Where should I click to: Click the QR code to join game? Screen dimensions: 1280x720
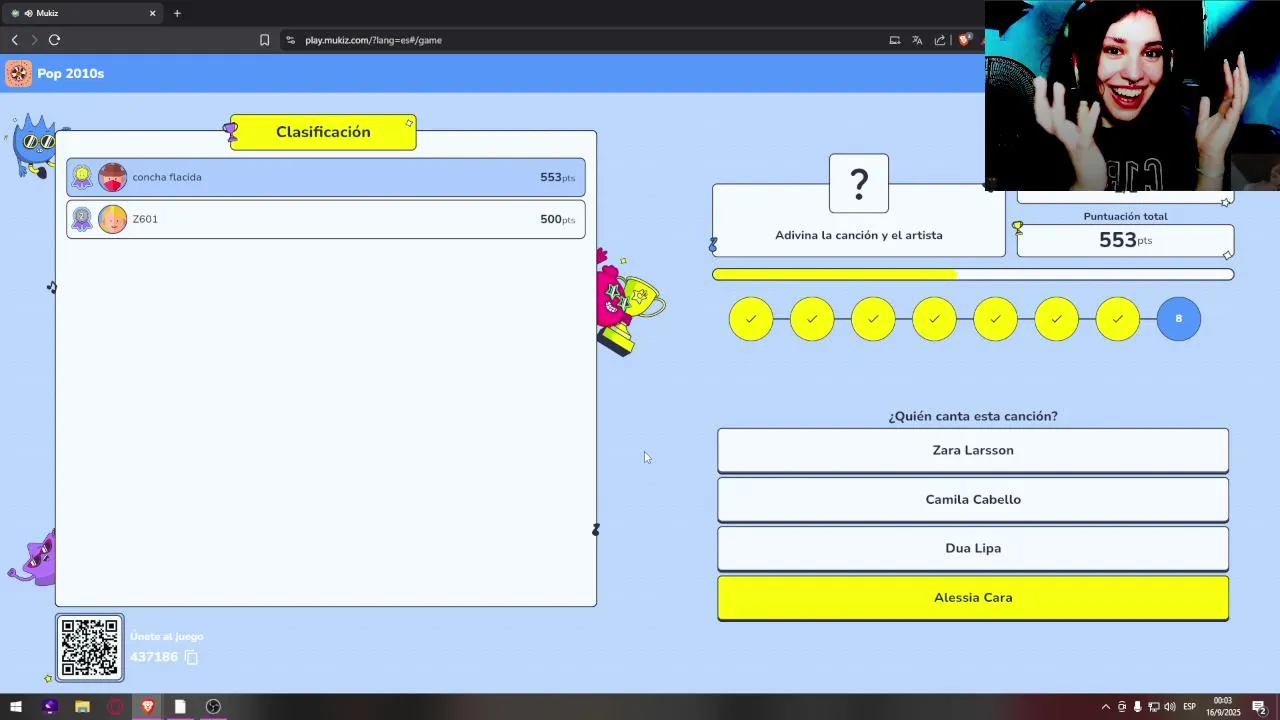[x=90, y=647]
